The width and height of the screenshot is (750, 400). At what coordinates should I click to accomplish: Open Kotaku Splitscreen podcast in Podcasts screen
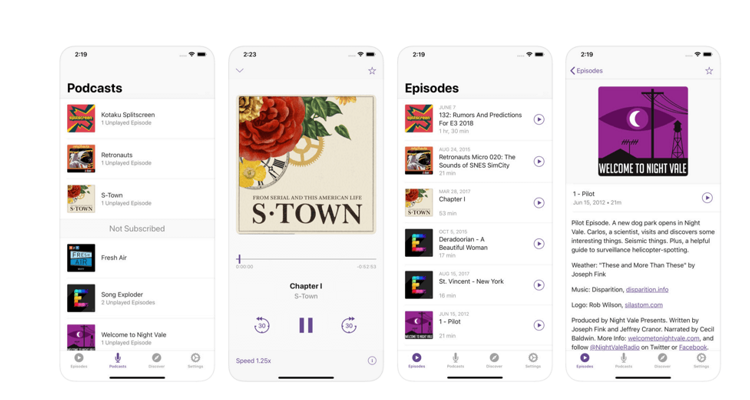pyautogui.click(x=137, y=118)
